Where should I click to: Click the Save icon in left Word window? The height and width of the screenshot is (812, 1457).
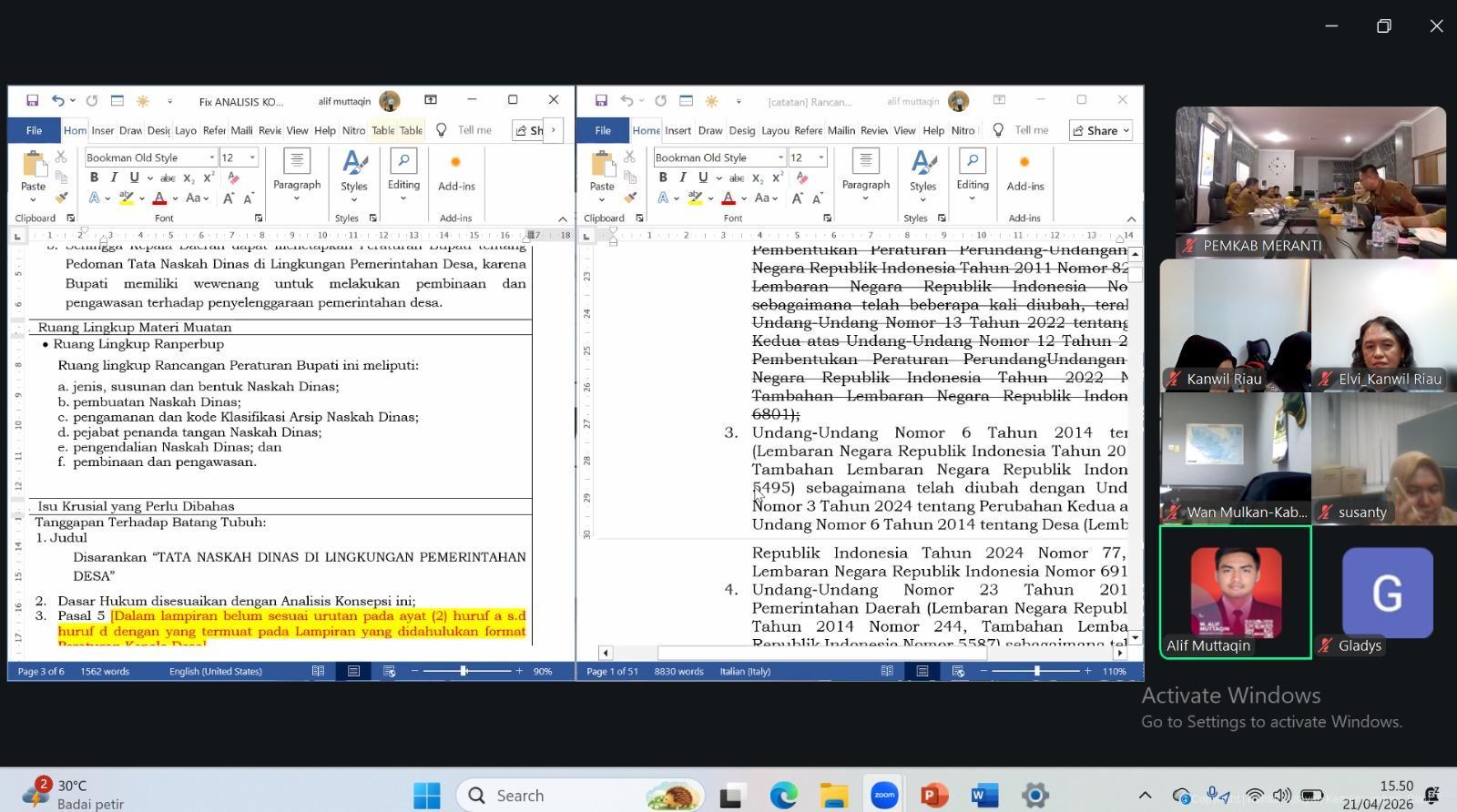pyautogui.click(x=32, y=101)
